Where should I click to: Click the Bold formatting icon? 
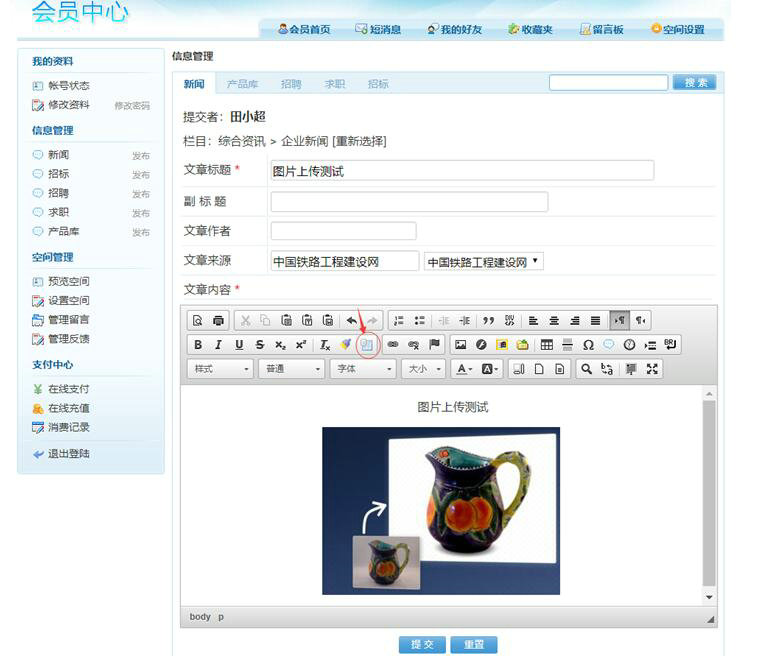click(198, 345)
